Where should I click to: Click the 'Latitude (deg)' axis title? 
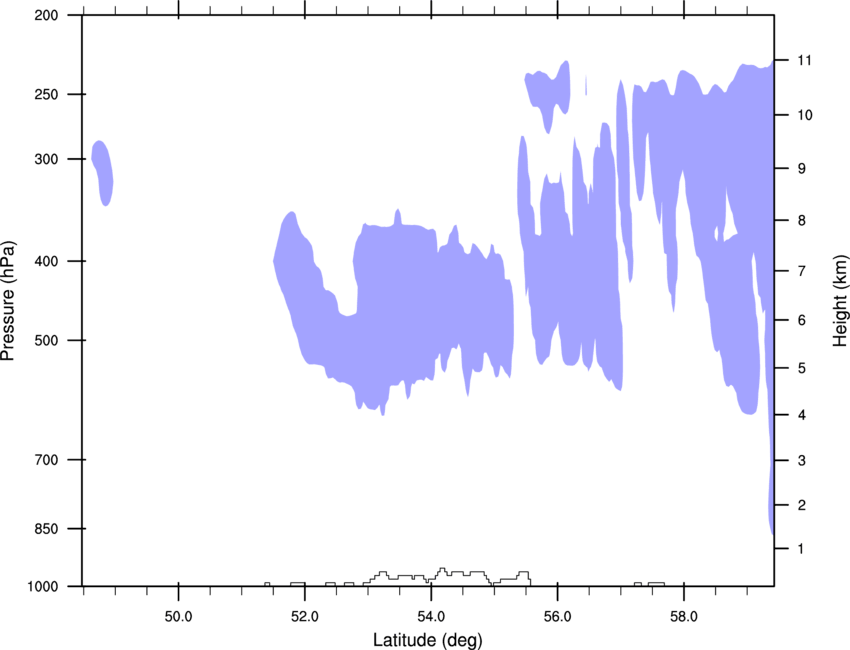click(428, 640)
